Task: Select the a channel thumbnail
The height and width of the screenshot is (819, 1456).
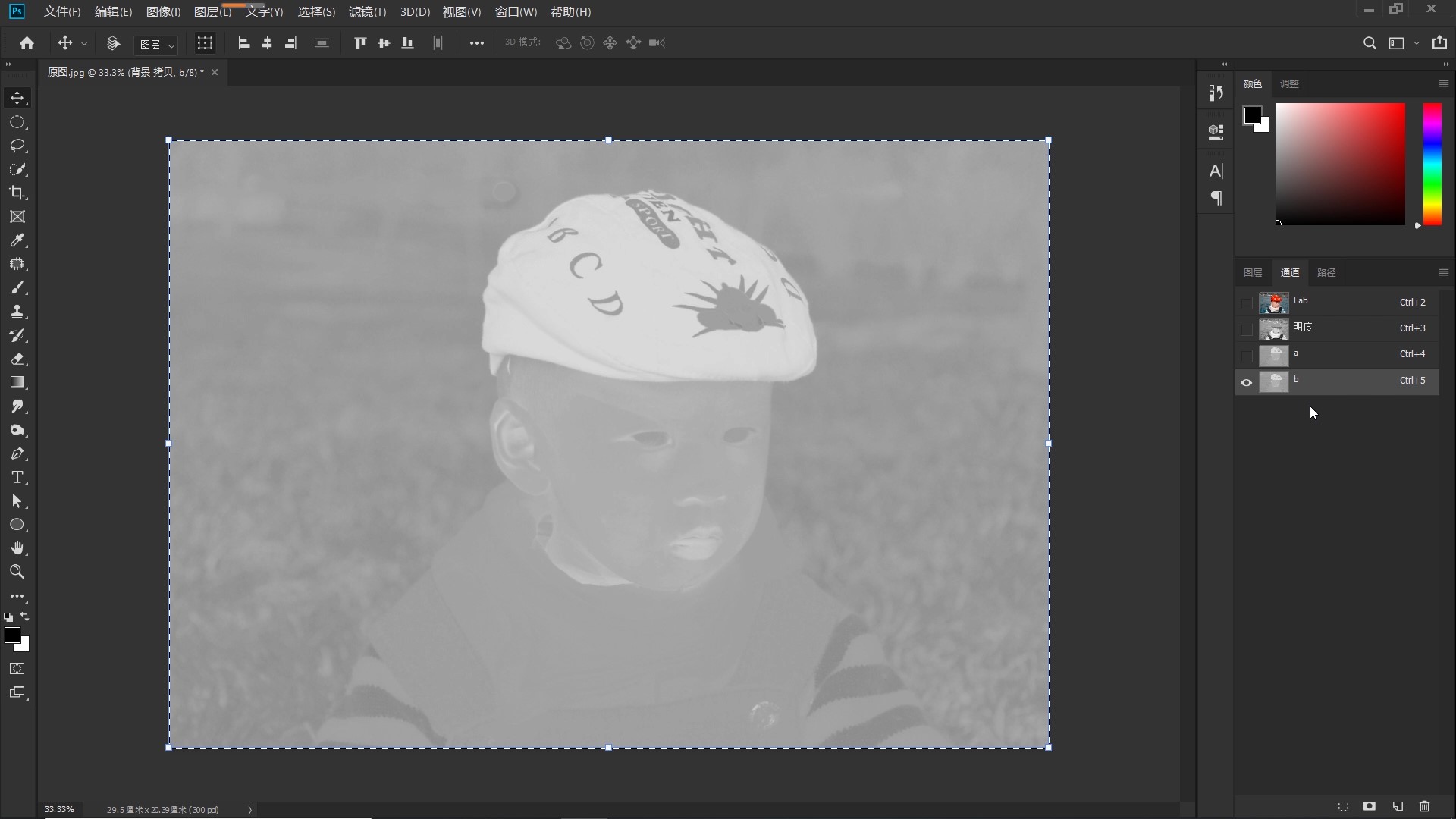Action: (x=1274, y=356)
